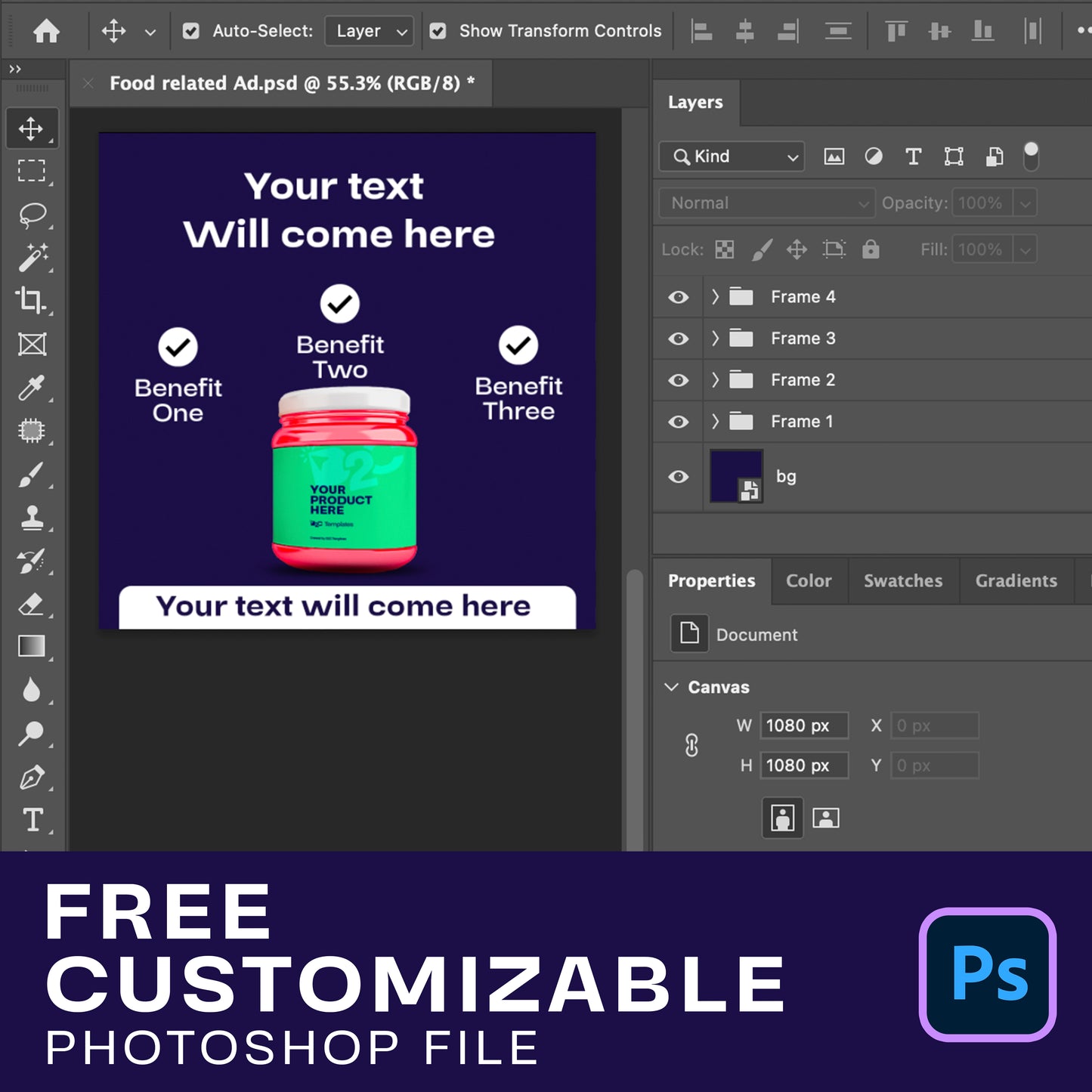Switch to the Swatches tab
The height and width of the screenshot is (1092, 1092).
tap(902, 581)
